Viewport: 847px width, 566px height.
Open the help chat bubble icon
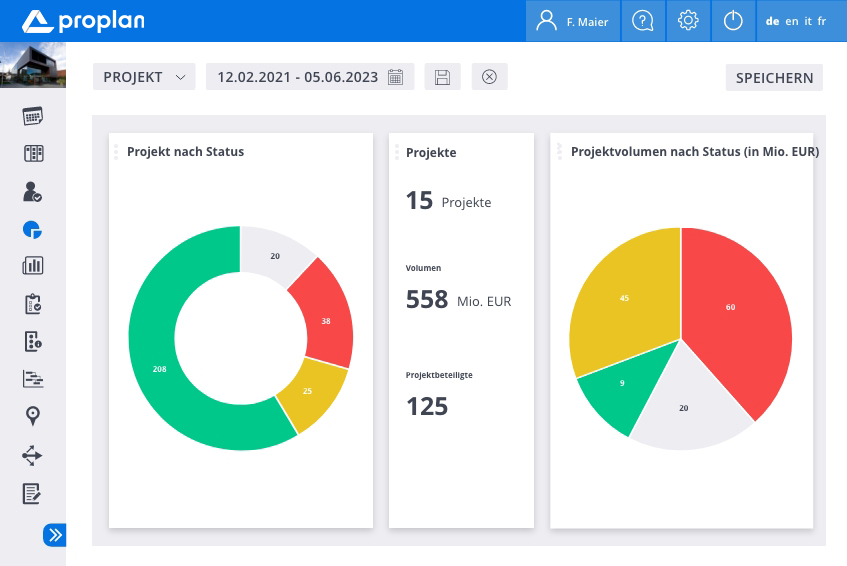click(643, 21)
